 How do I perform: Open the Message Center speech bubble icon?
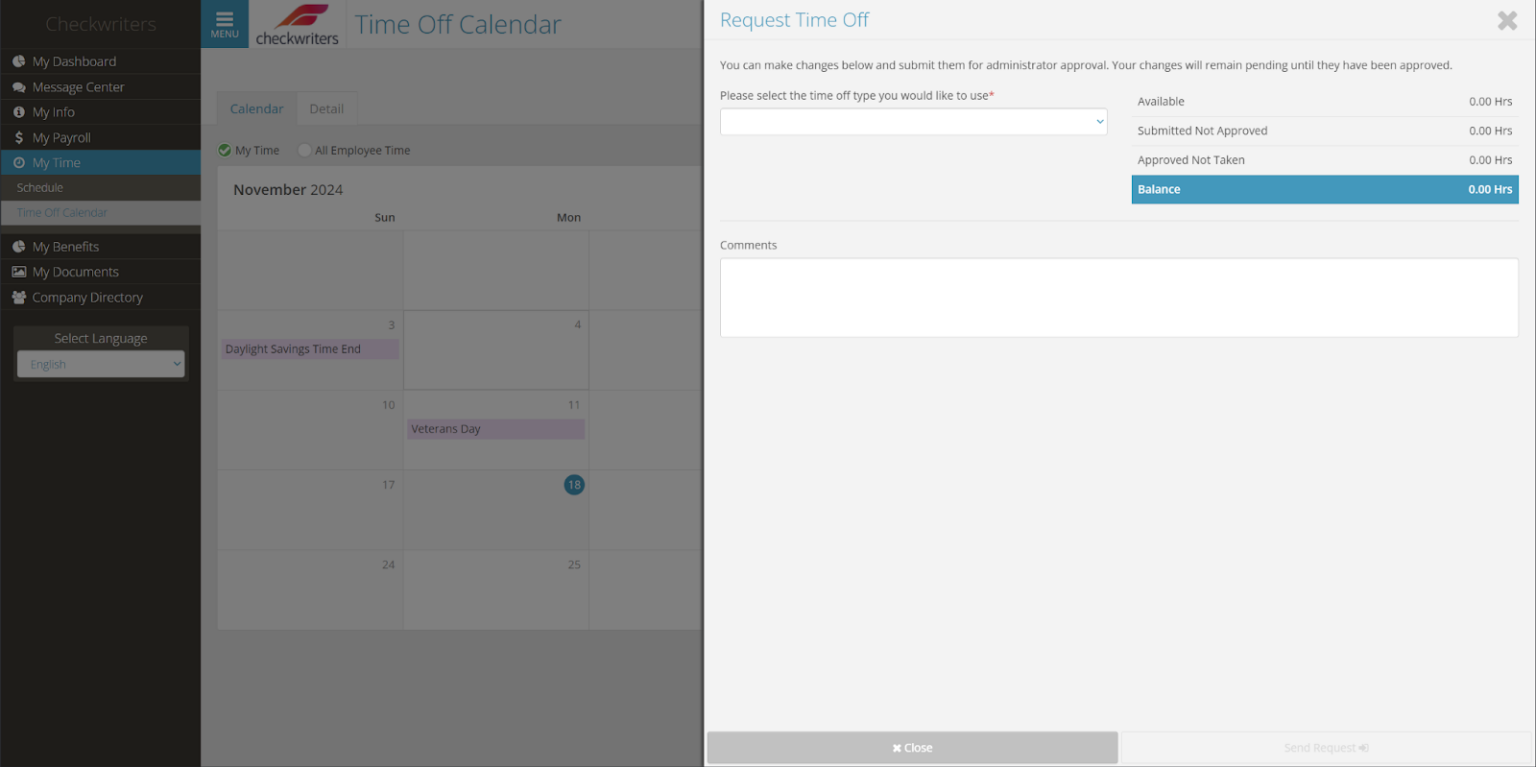[17, 87]
